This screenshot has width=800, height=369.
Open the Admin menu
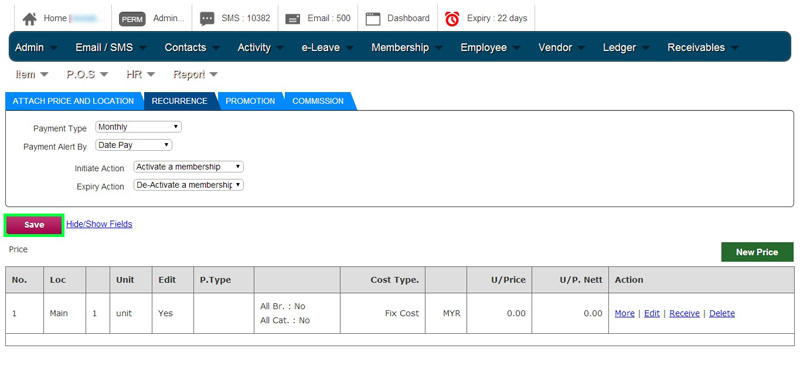tap(36, 47)
